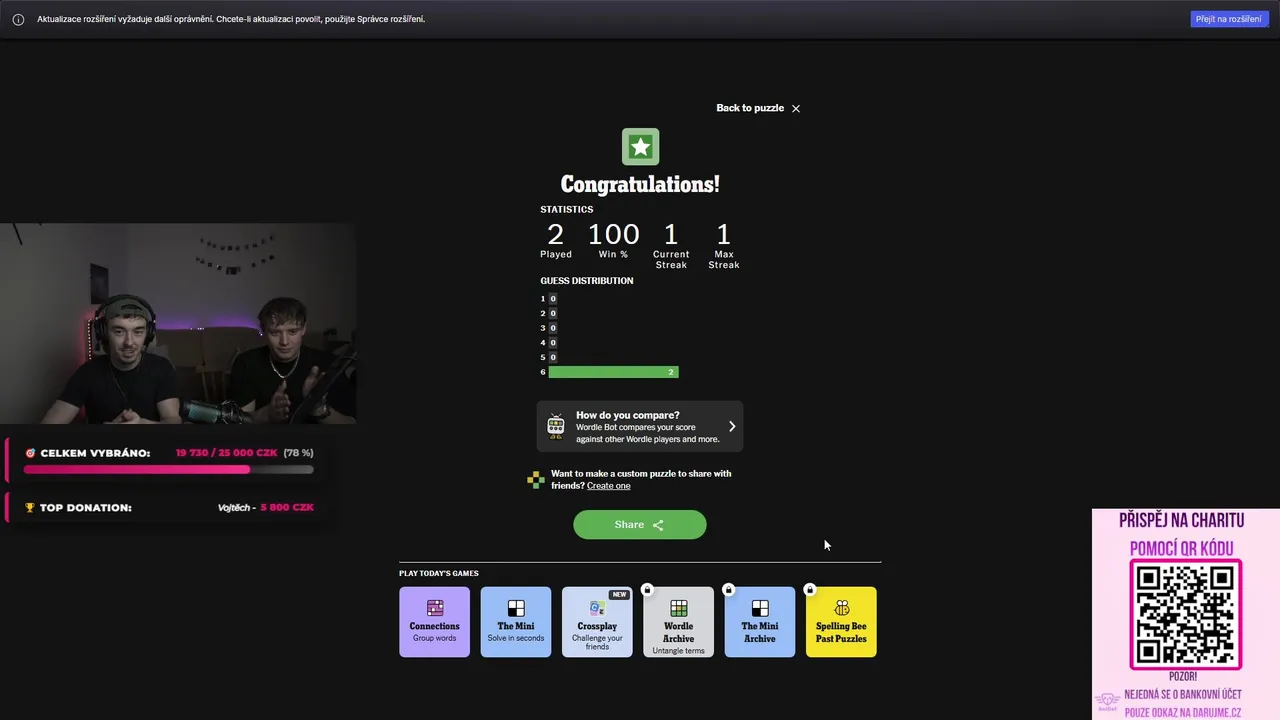Screen dimensions: 1280x720
Task: Click the "19 730 / 25 000 CZK" amount
Action: (227, 453)
